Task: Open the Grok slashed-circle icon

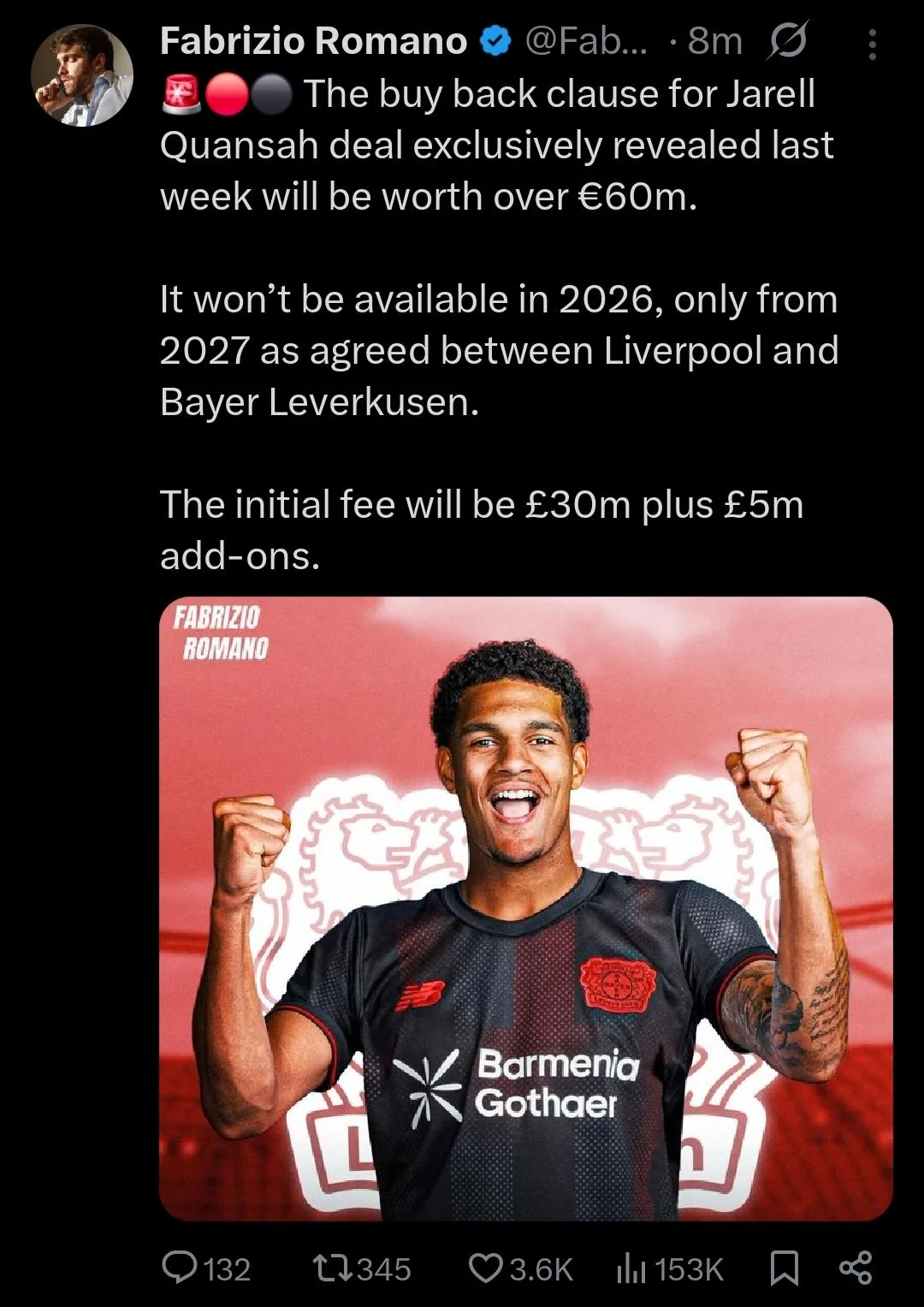Action: coord(786,42)
